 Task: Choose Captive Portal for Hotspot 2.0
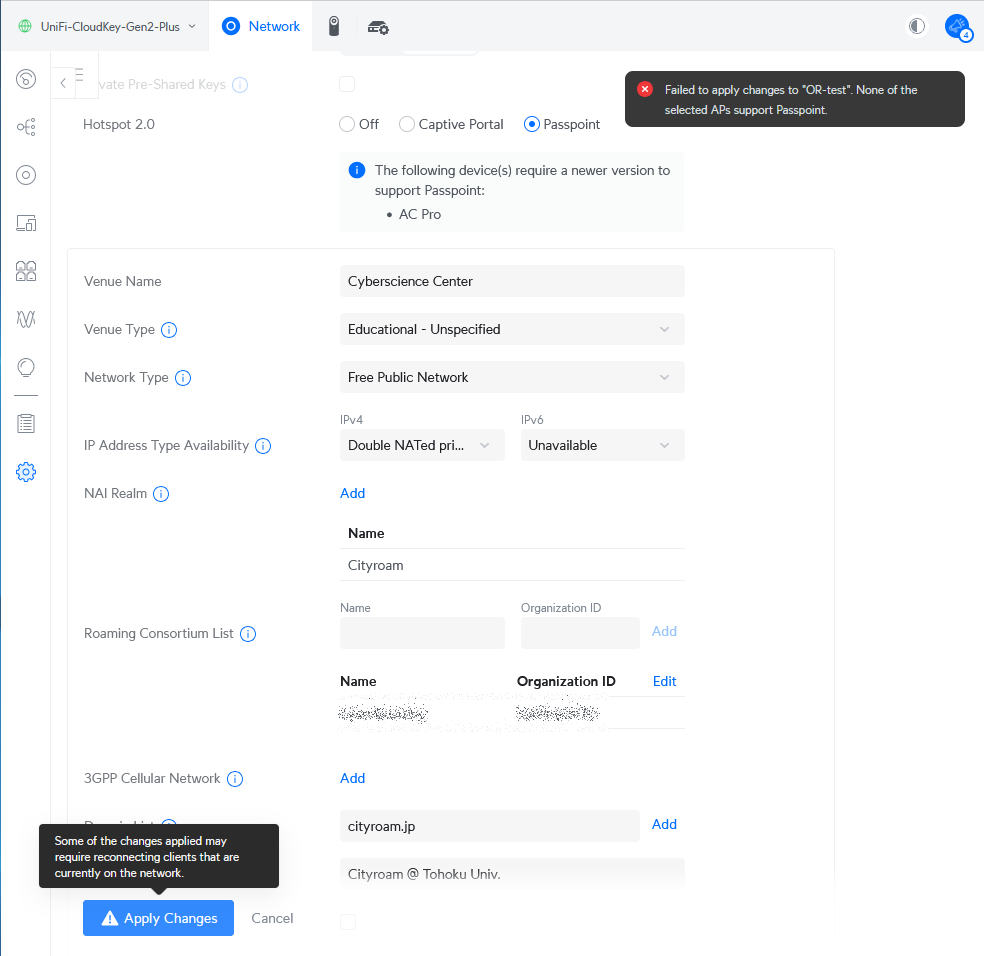[407, 124]
